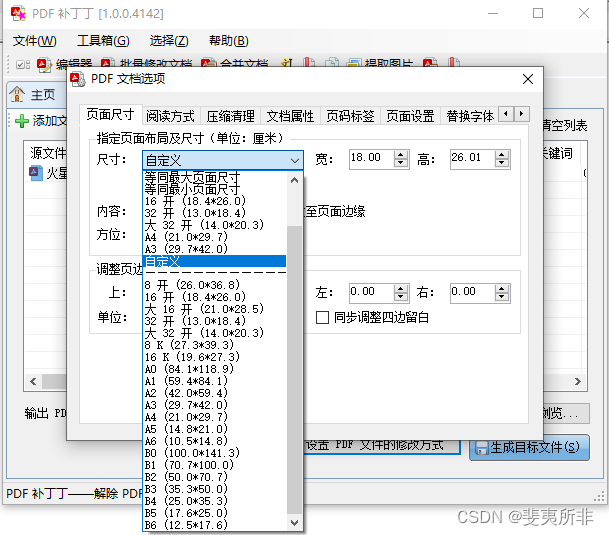Decrease 宽 width with down stepper
Image resolution: width=609 pixels, height=535 pixels.
tap(400, 164)
